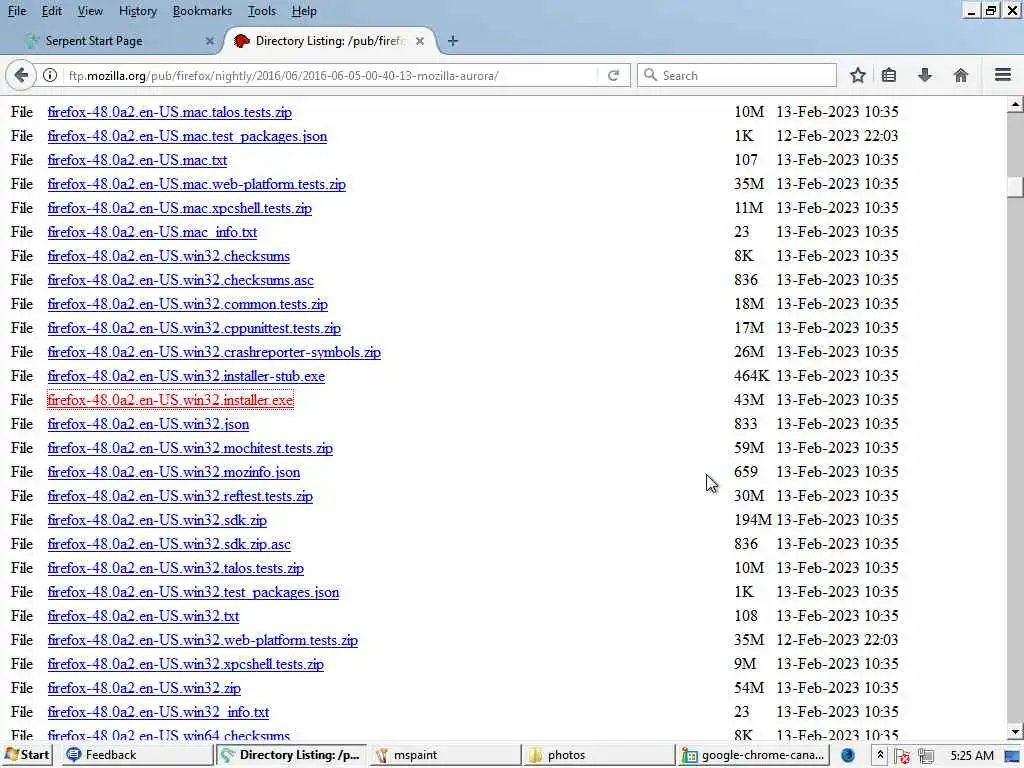Select the Directory Listing tab
Viewport: 1024px width, 768px height.
pyautogui.click(x=330, y=41)
